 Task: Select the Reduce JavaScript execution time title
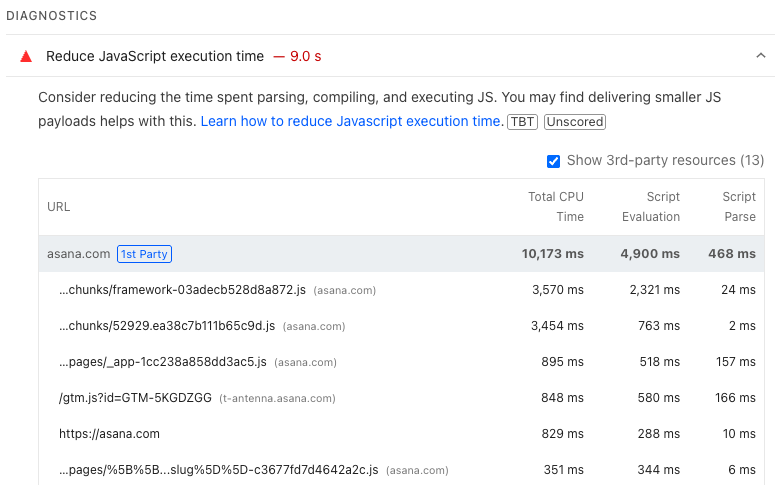pyautogui.click(x=155, y=56)
